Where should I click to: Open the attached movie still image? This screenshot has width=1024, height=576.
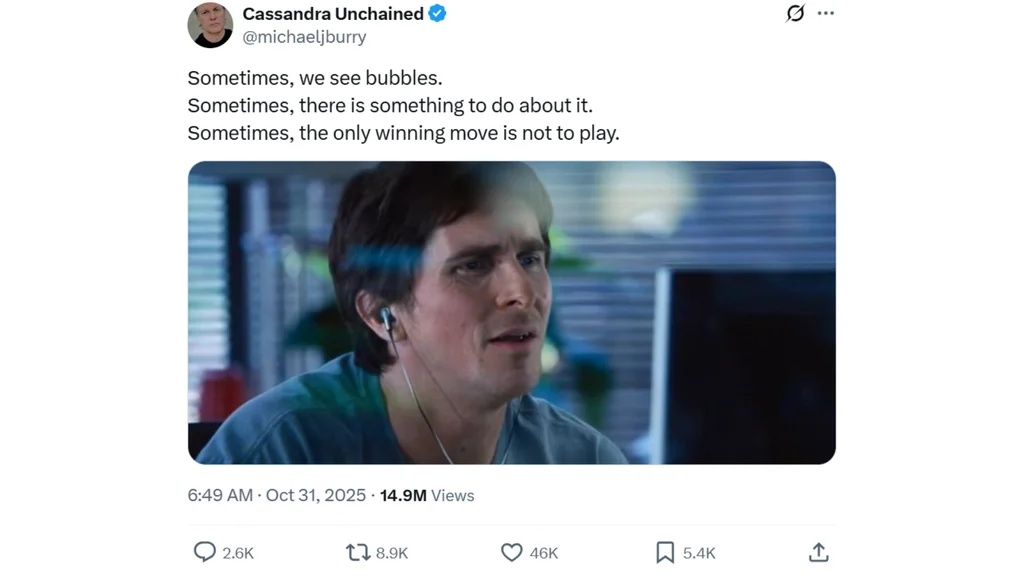(511, 313)
